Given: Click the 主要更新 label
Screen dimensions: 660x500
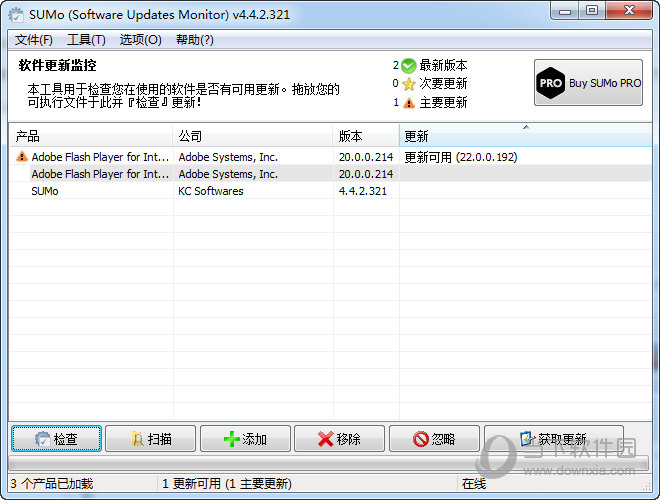Looking at the screenshot, I should click(x=443, y=102).
